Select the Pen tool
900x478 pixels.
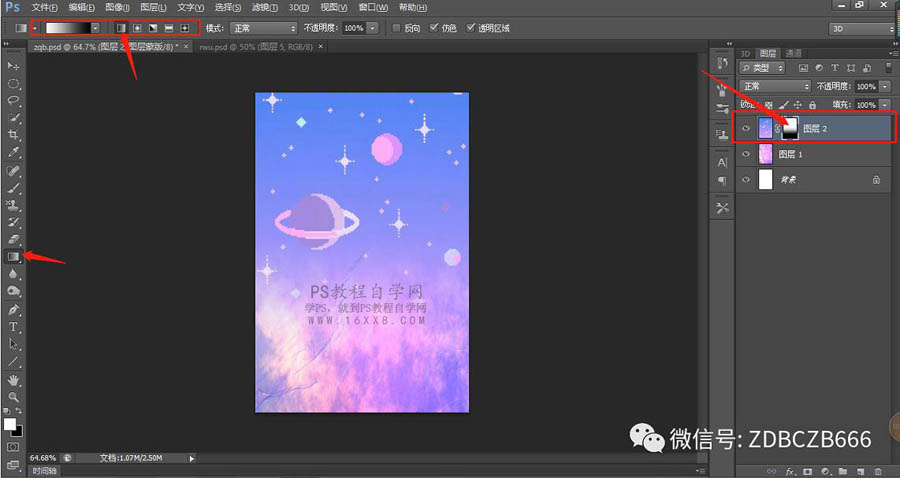point(13,310)
